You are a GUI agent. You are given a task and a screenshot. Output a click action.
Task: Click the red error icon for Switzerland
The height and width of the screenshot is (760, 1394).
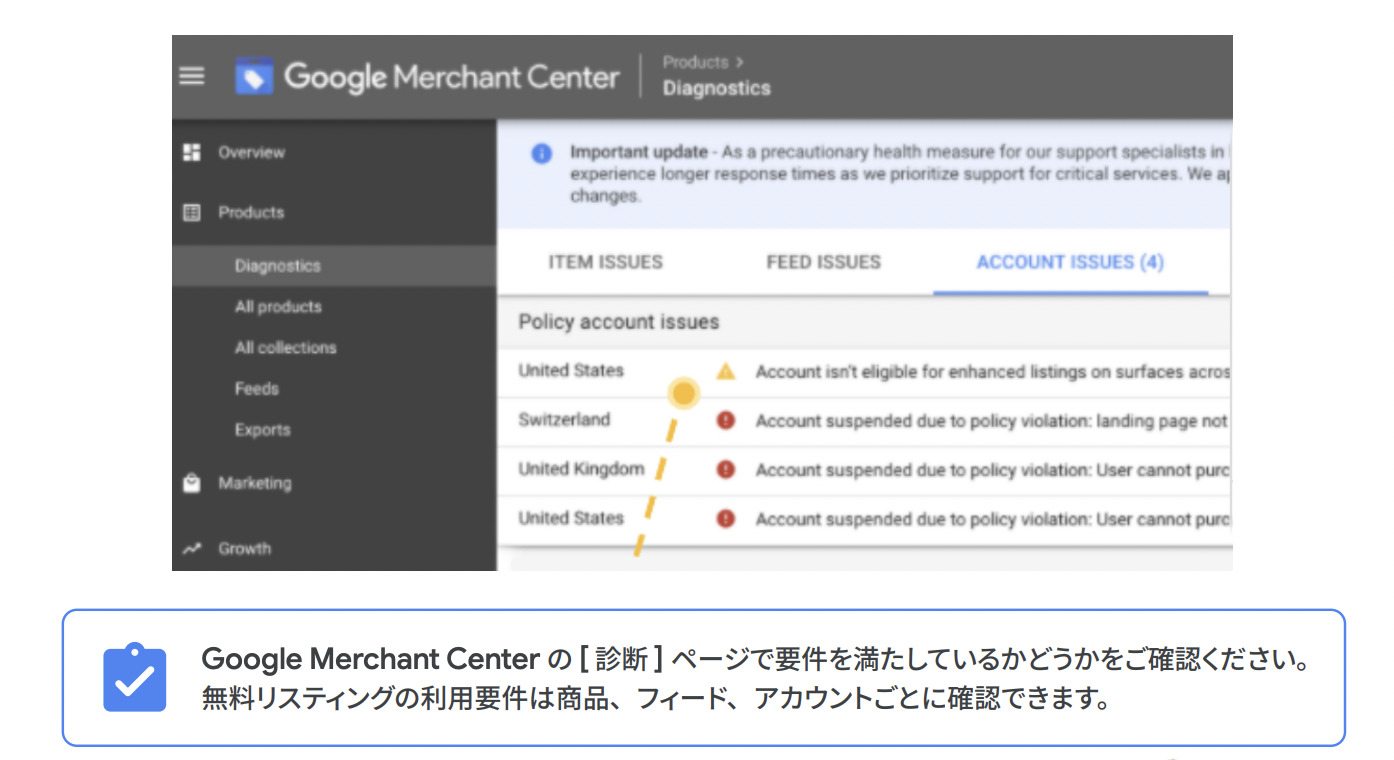[726, 420]
